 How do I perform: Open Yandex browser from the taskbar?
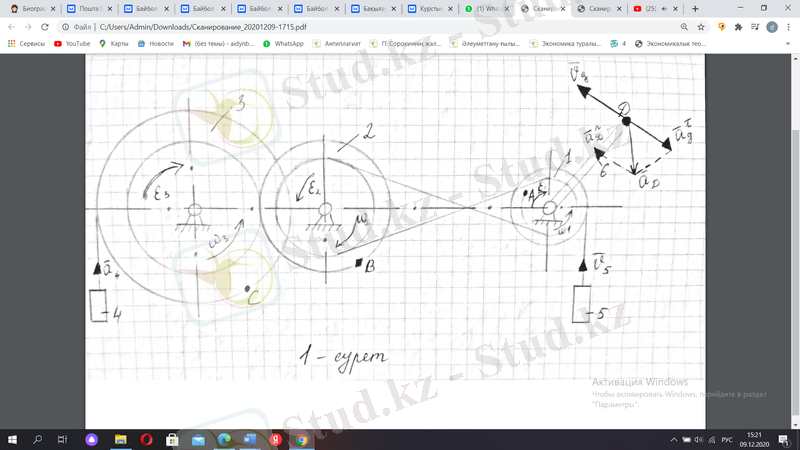276,439
